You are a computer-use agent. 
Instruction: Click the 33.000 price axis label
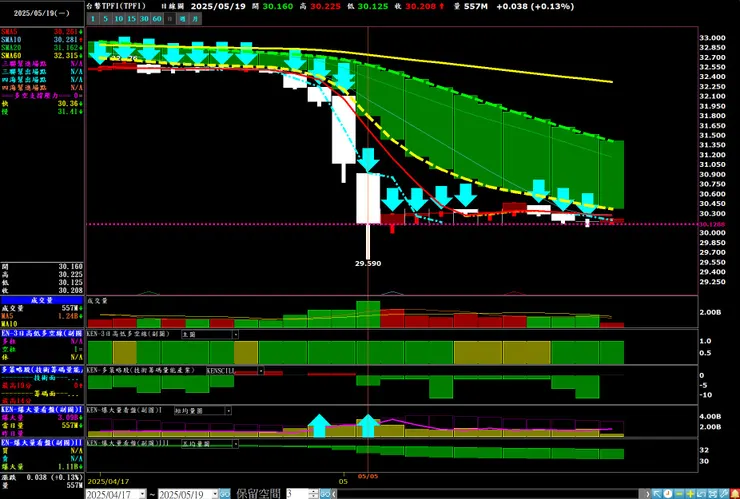pyautogui.click(x=713, y=38)
